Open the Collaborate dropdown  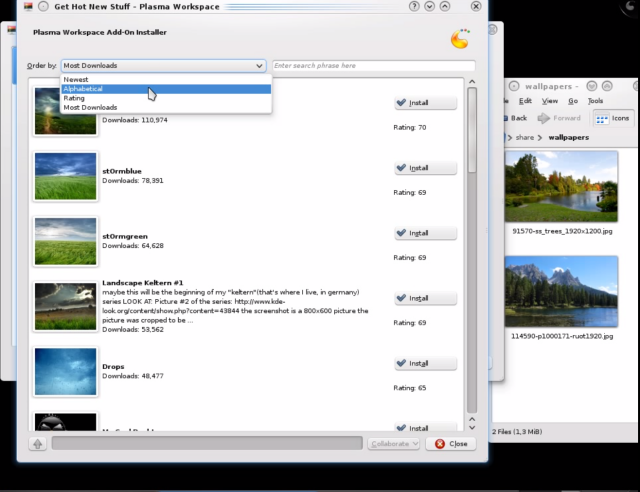tap(393, 444)
